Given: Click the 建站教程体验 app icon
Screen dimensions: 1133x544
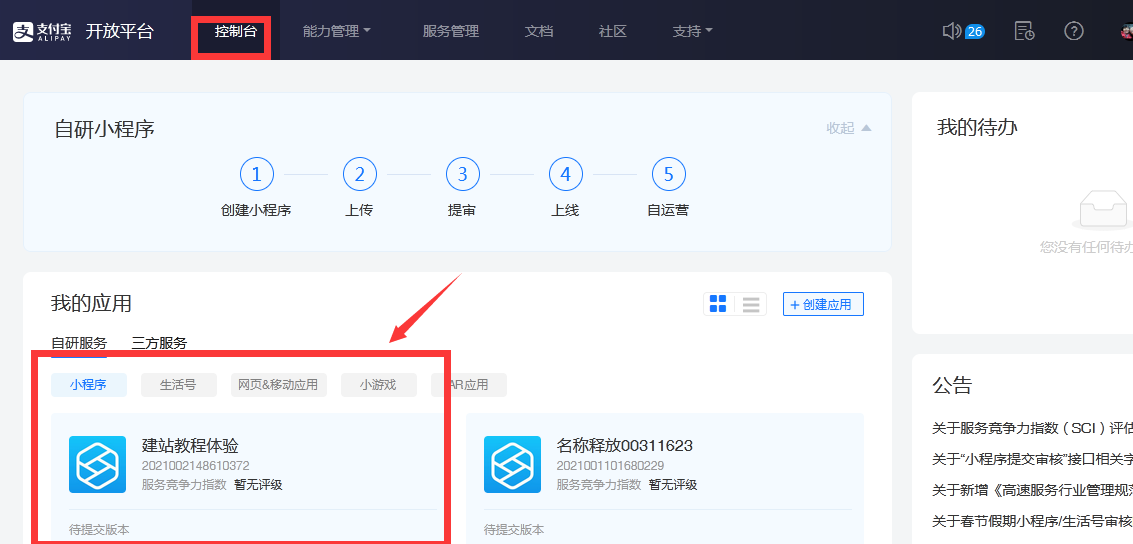Looking at the screenshot, I should (x=97, y=464).
